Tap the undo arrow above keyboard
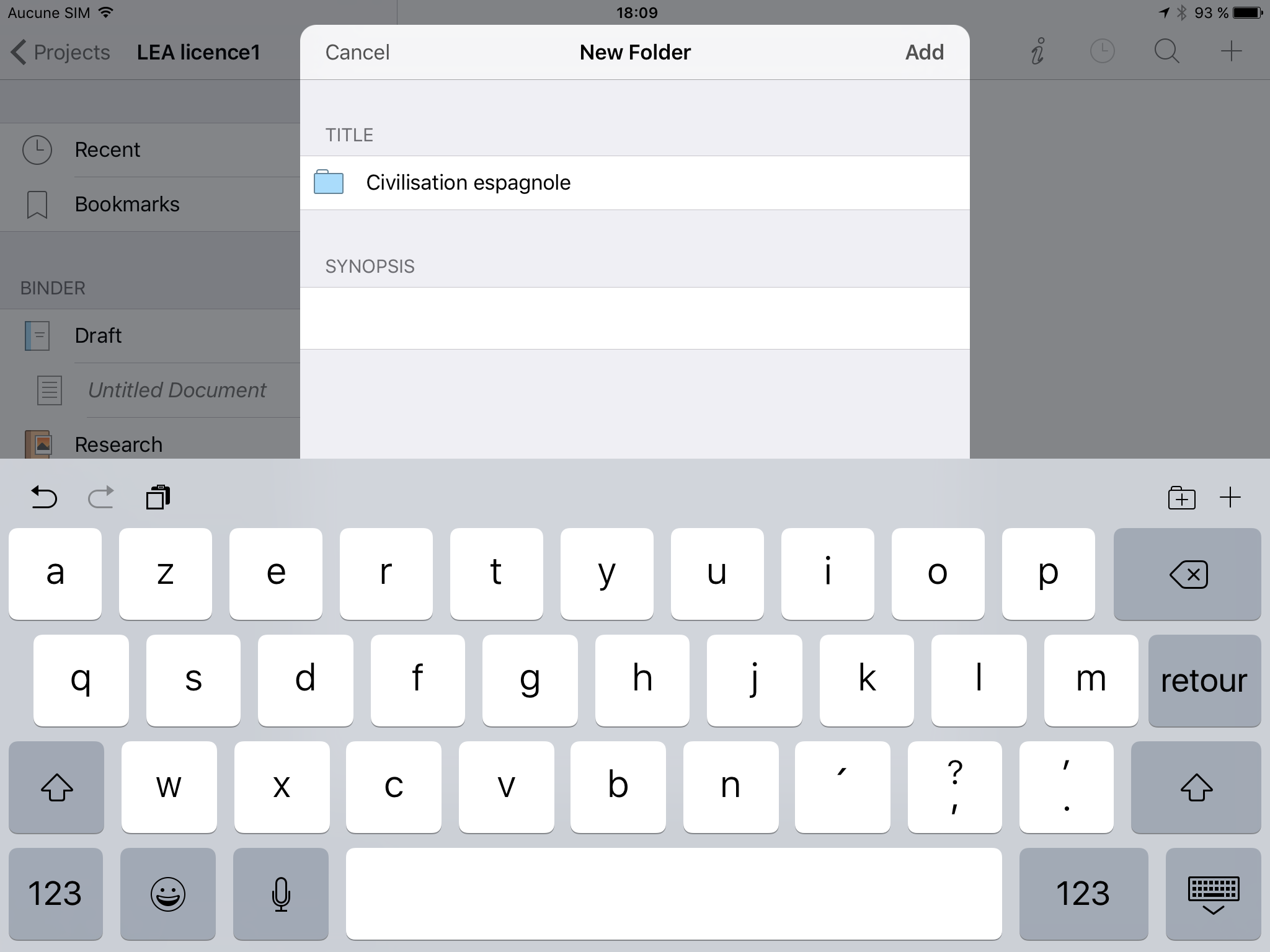Screen dimensions: 1270x952 [44, 497]
